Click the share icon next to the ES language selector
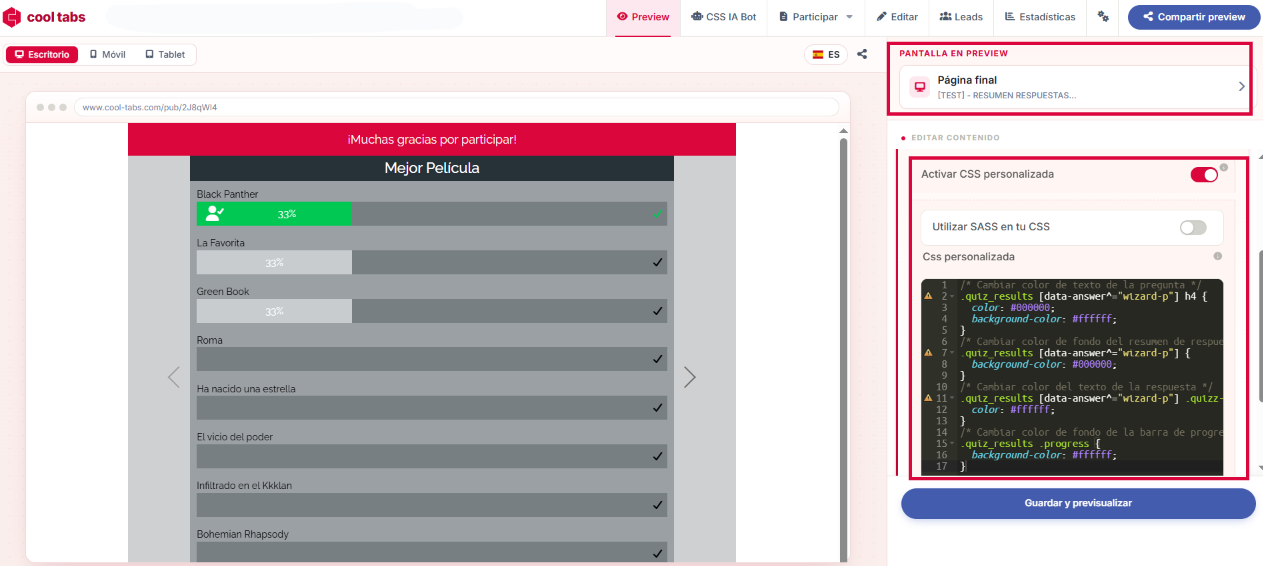 862,54
